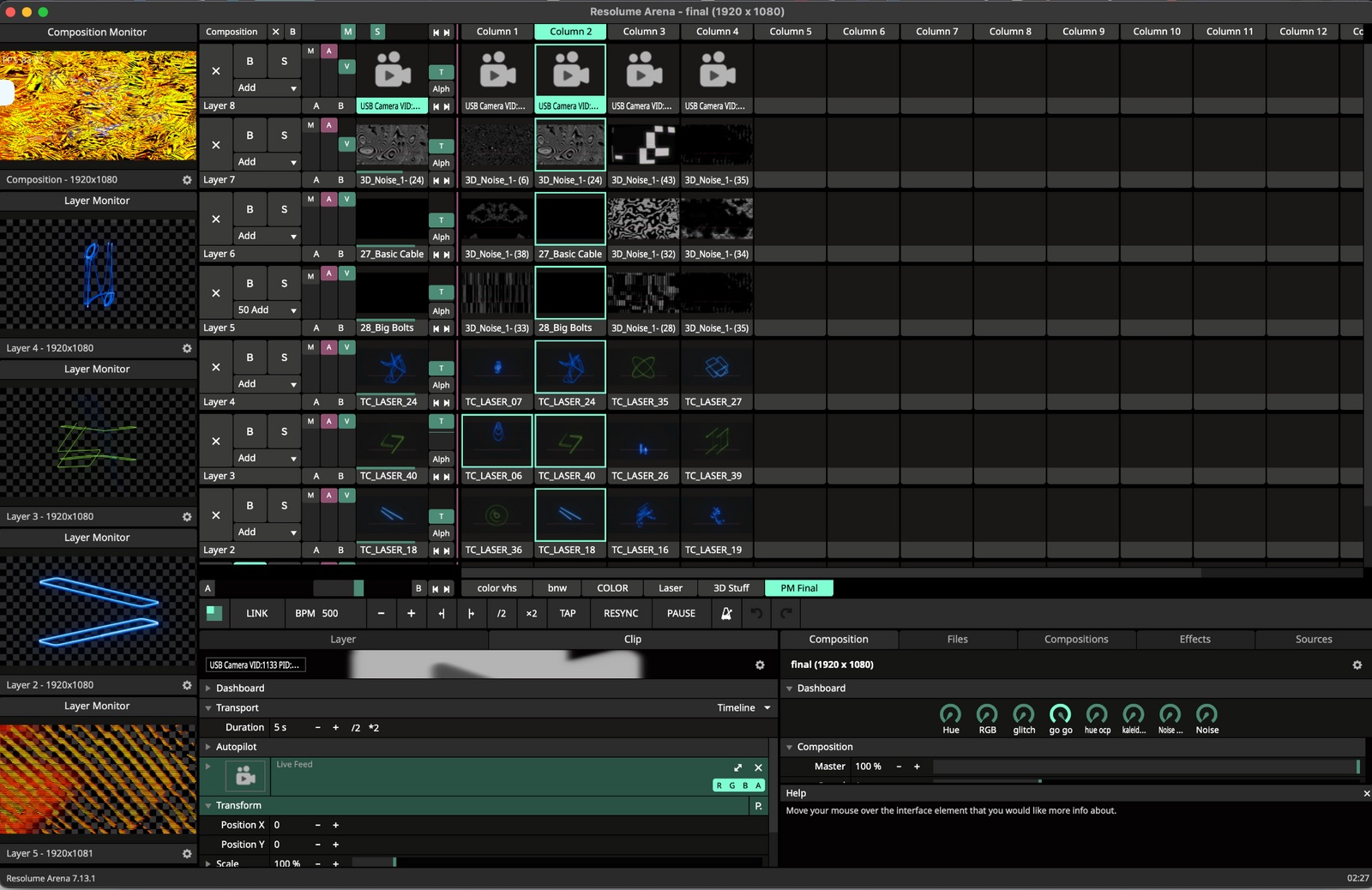1372x890 pixels.
Task: Click the TAP tempo button
Action: click(x=568, y=613)
